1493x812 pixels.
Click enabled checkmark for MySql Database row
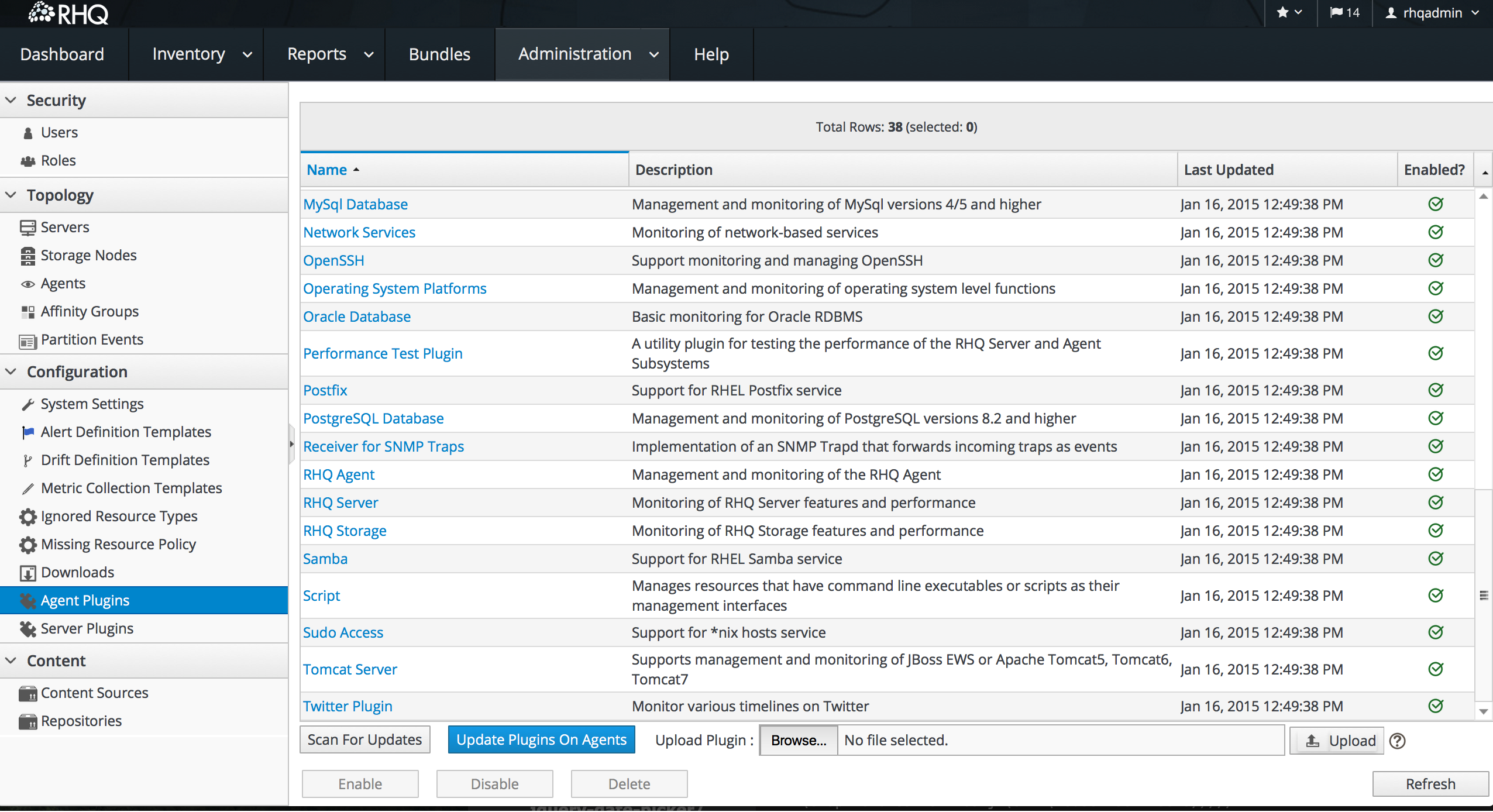point(1436,204)
